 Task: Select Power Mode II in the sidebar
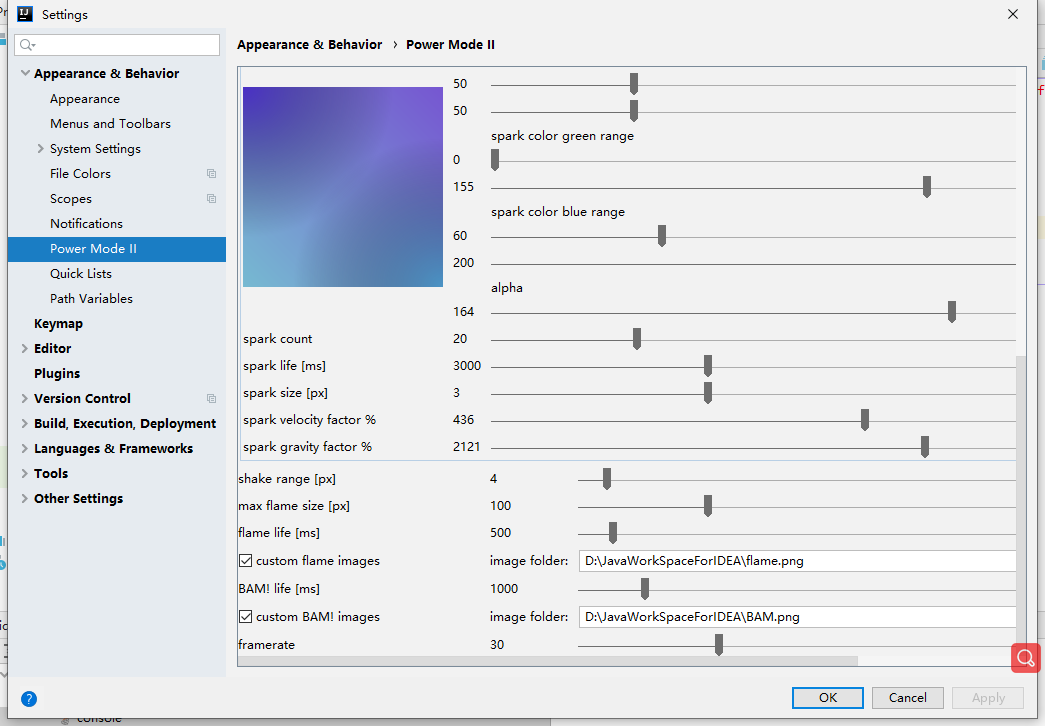(x=93, y=248)
